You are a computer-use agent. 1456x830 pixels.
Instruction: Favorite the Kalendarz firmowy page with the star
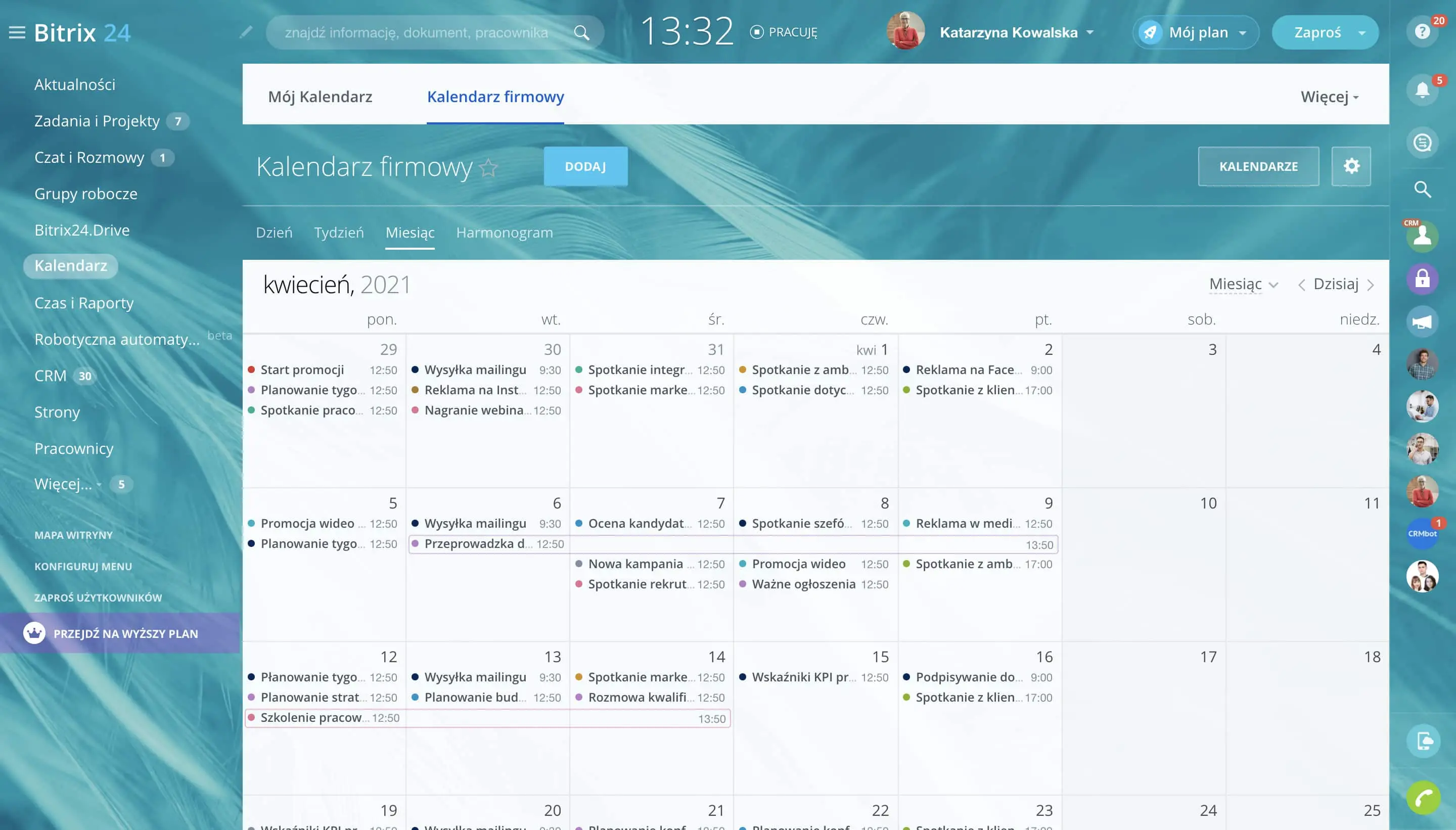click(x=488, y=168)
